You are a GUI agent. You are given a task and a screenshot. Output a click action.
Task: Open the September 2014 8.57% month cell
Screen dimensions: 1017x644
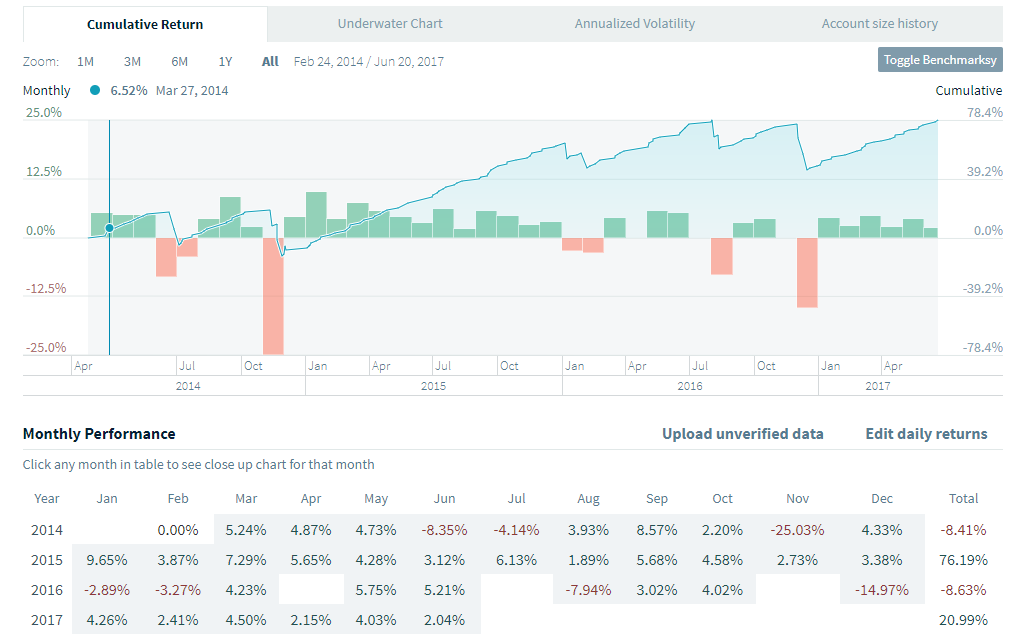coord(657,529)
